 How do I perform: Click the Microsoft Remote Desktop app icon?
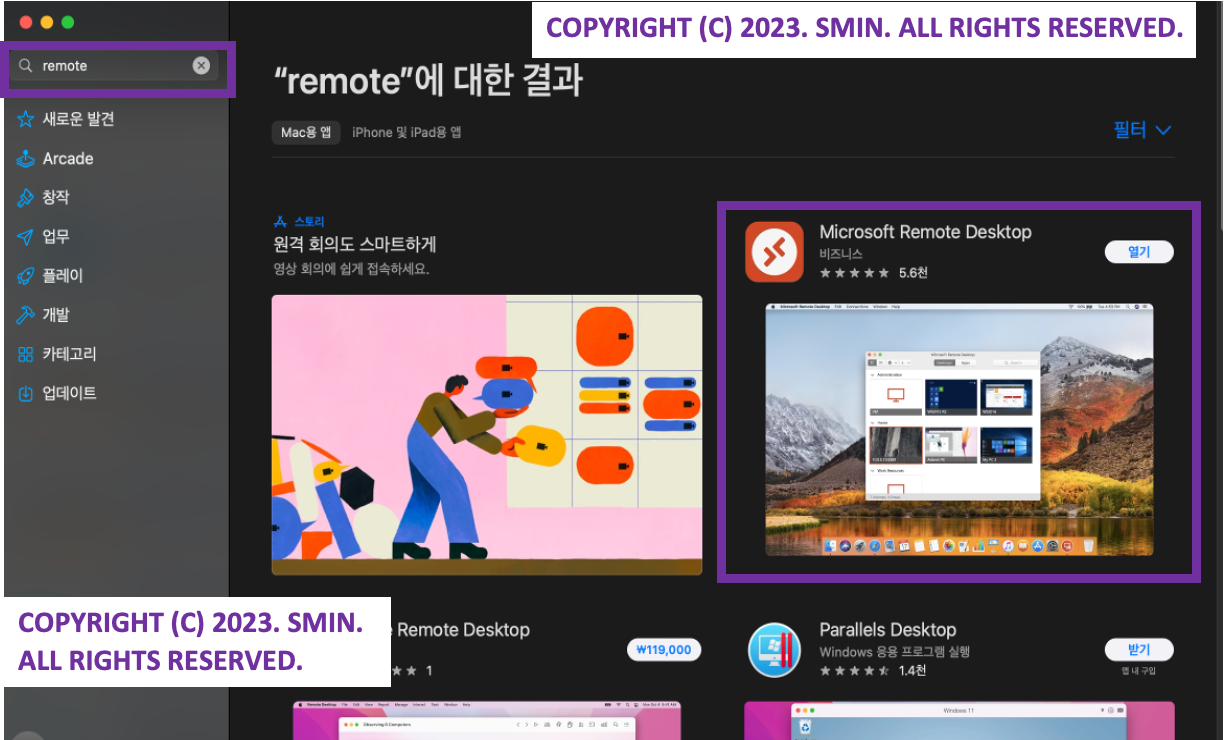[x=774, y=251]
